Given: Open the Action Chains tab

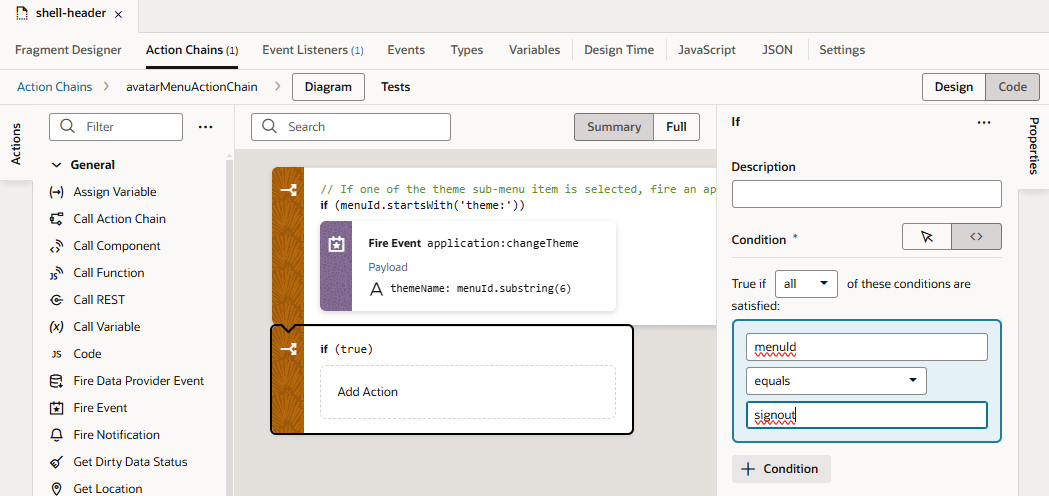Looking at the screenshot, I should coord(192,50).
